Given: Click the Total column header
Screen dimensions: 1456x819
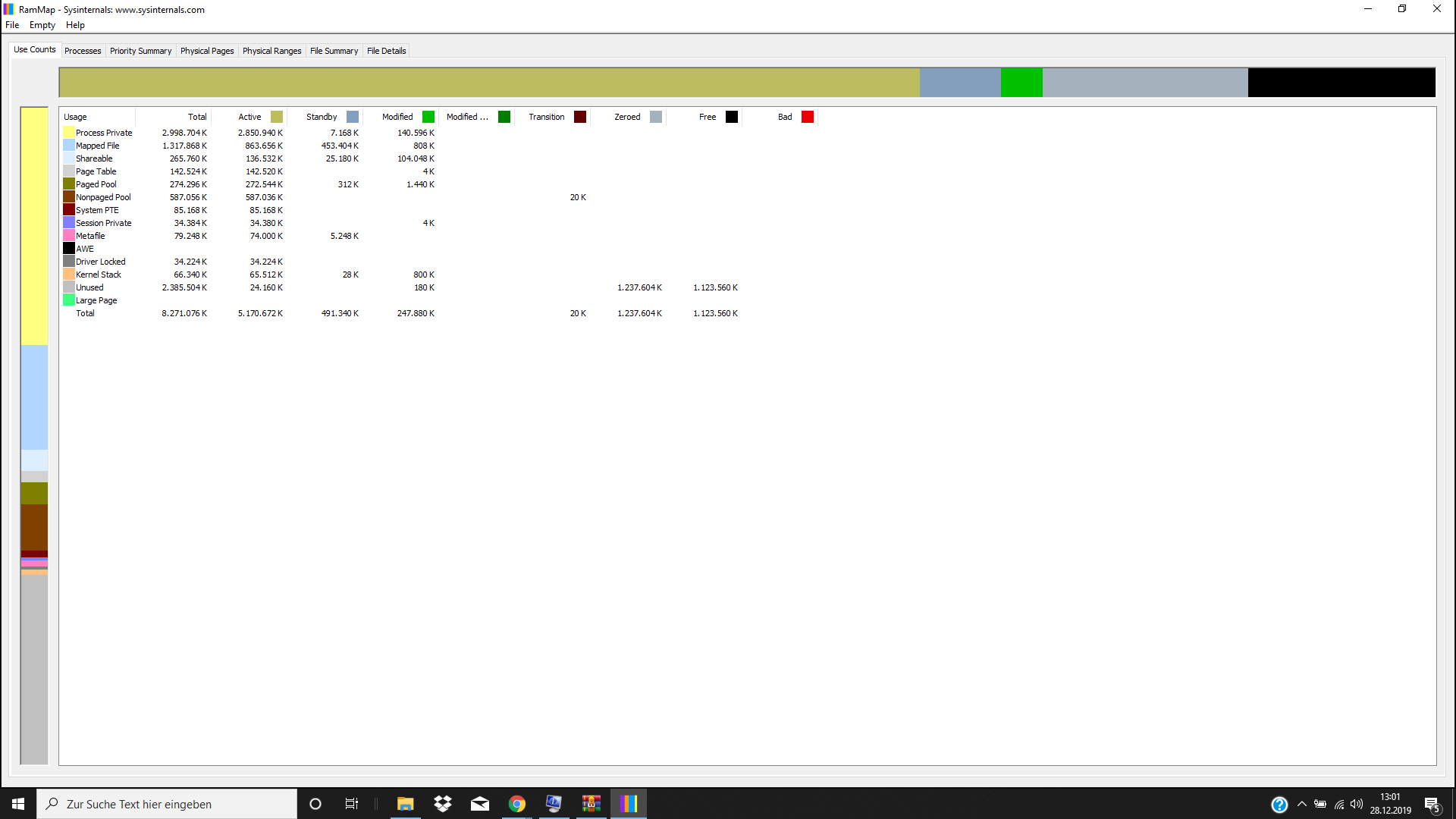Looking at the screenshot, I should click(197, 117).
